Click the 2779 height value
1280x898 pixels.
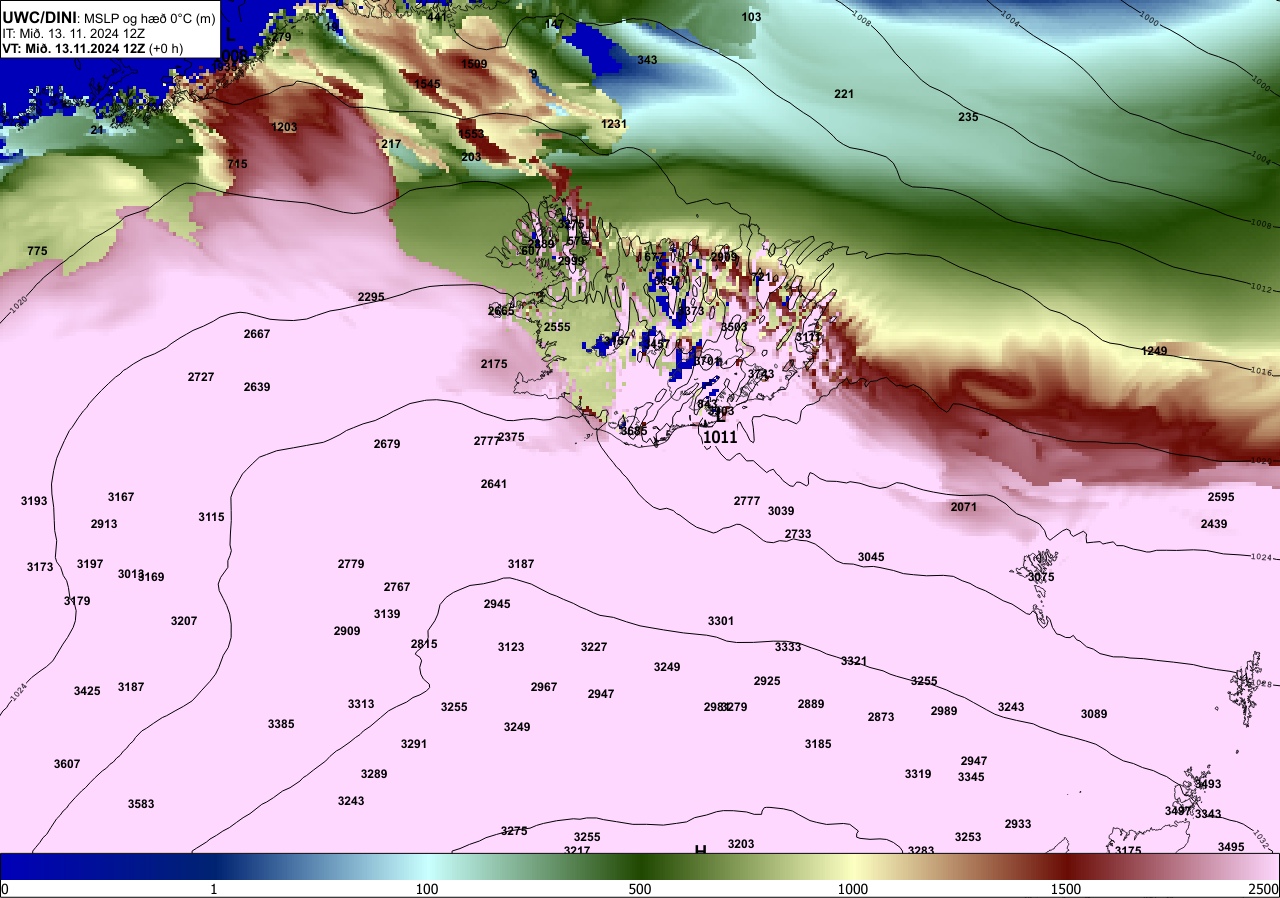[351, 564]
